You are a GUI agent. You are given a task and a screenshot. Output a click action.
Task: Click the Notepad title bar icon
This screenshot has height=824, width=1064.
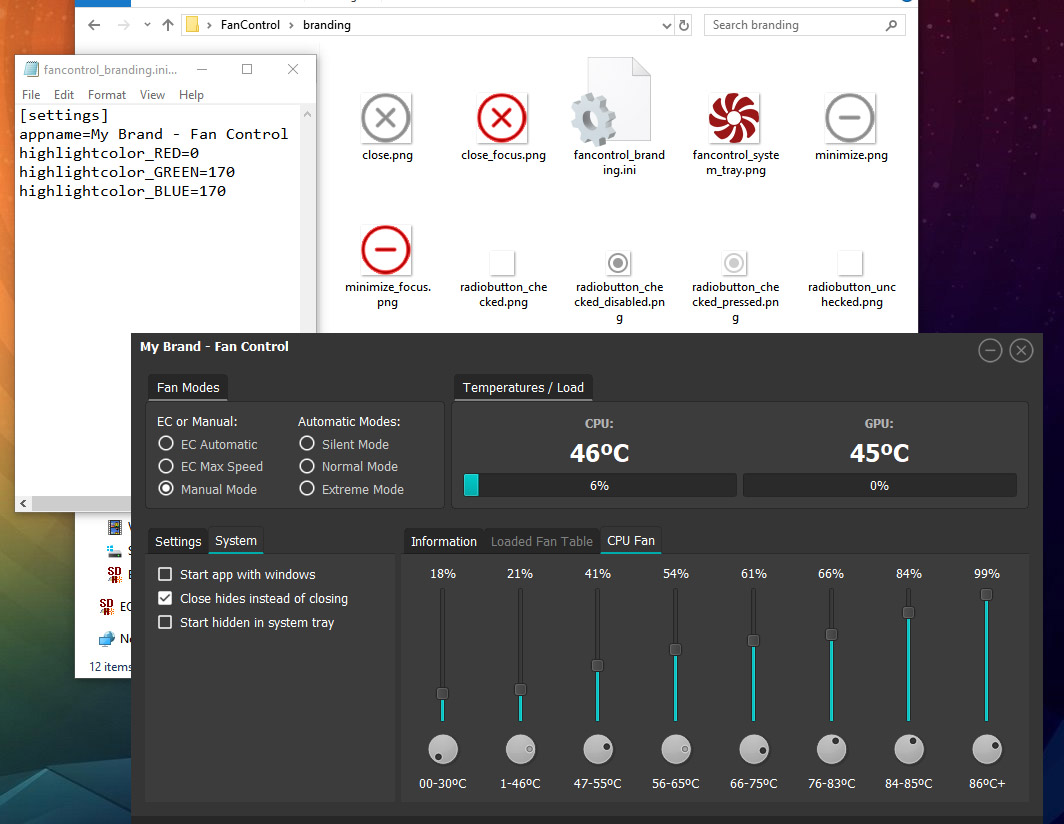(31, 69)
